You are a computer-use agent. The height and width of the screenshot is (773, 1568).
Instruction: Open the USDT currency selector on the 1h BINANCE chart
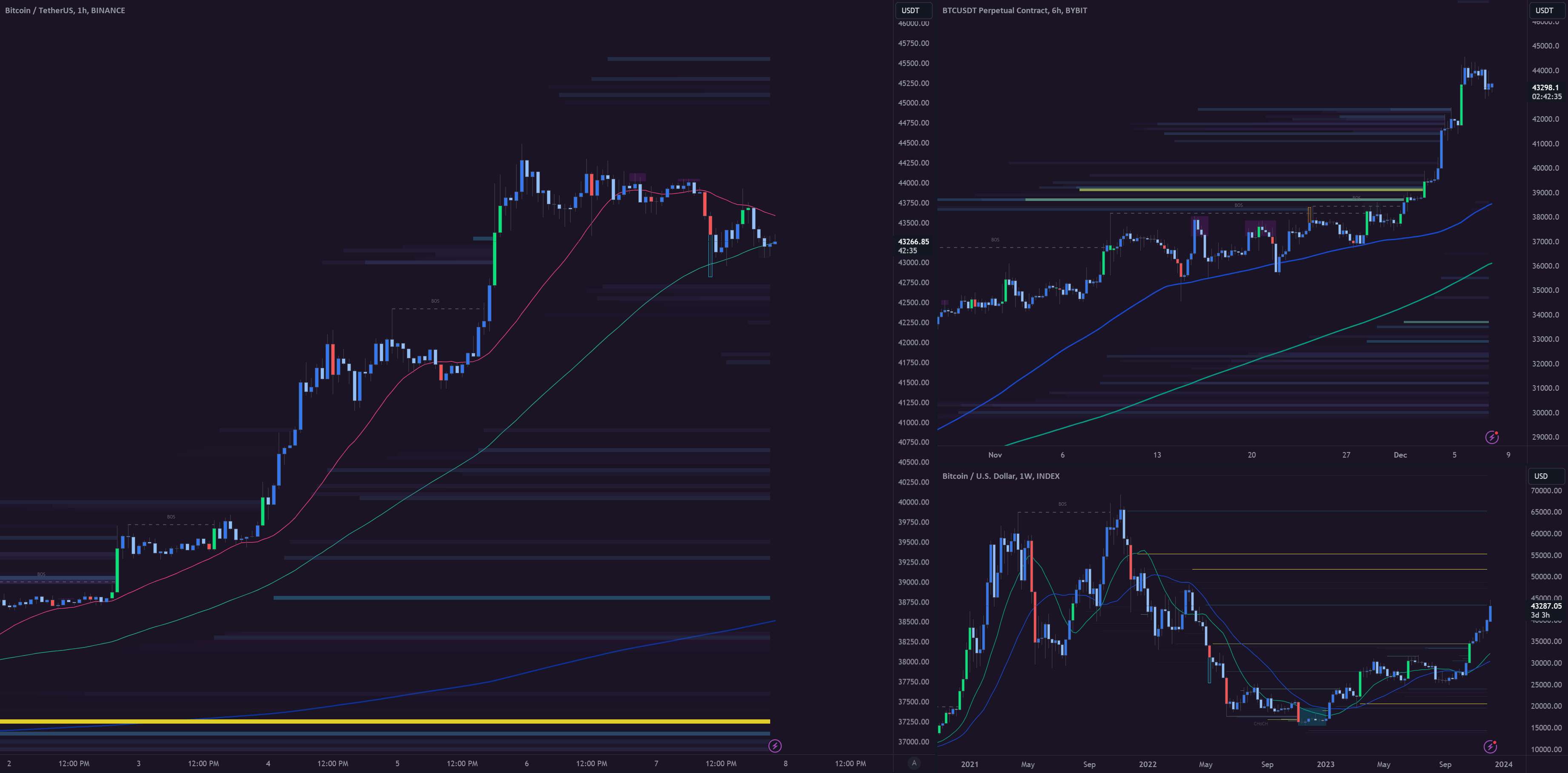point(913,10)
